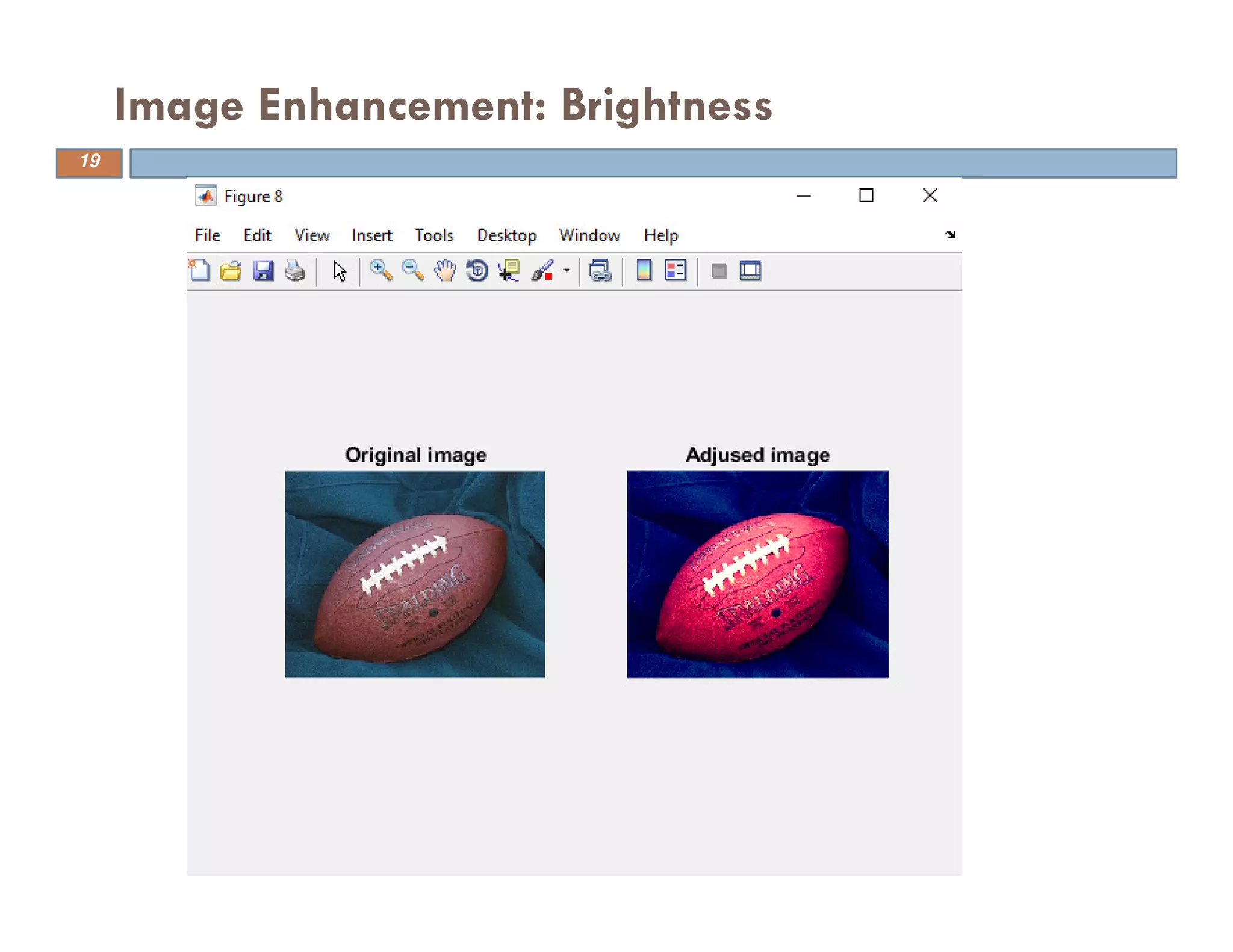Viewport: 1233px width, 952px height.
Task: Open the Insert menu
Action: click(372, 235)
